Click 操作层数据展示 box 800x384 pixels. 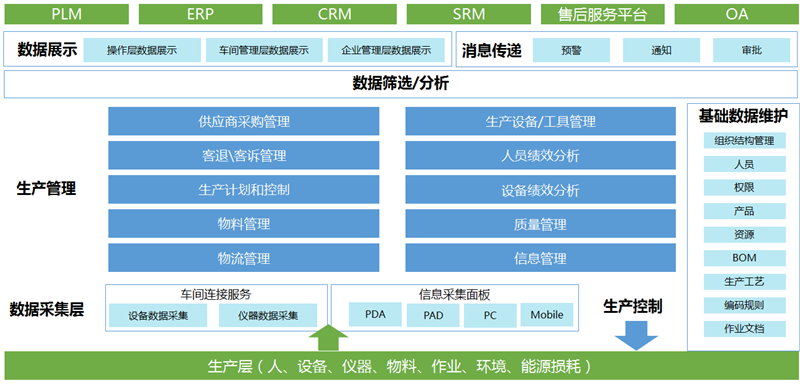click(x=142, y=50)
